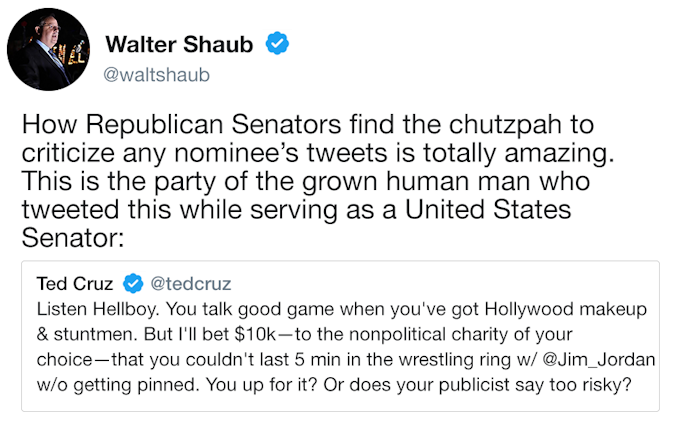Open the @waltshaub handle link
Viewport: 684px width, 427px height.
[157, 75]
